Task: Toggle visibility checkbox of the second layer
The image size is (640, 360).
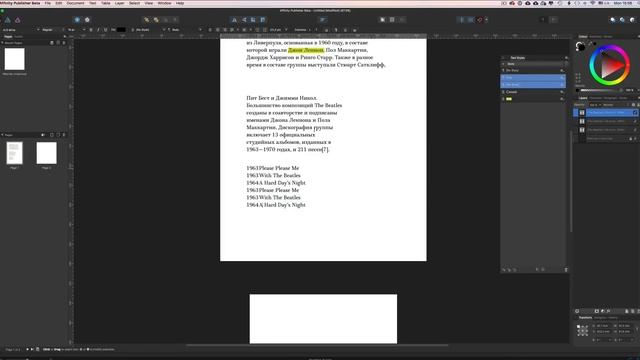Action: [635, 121]
